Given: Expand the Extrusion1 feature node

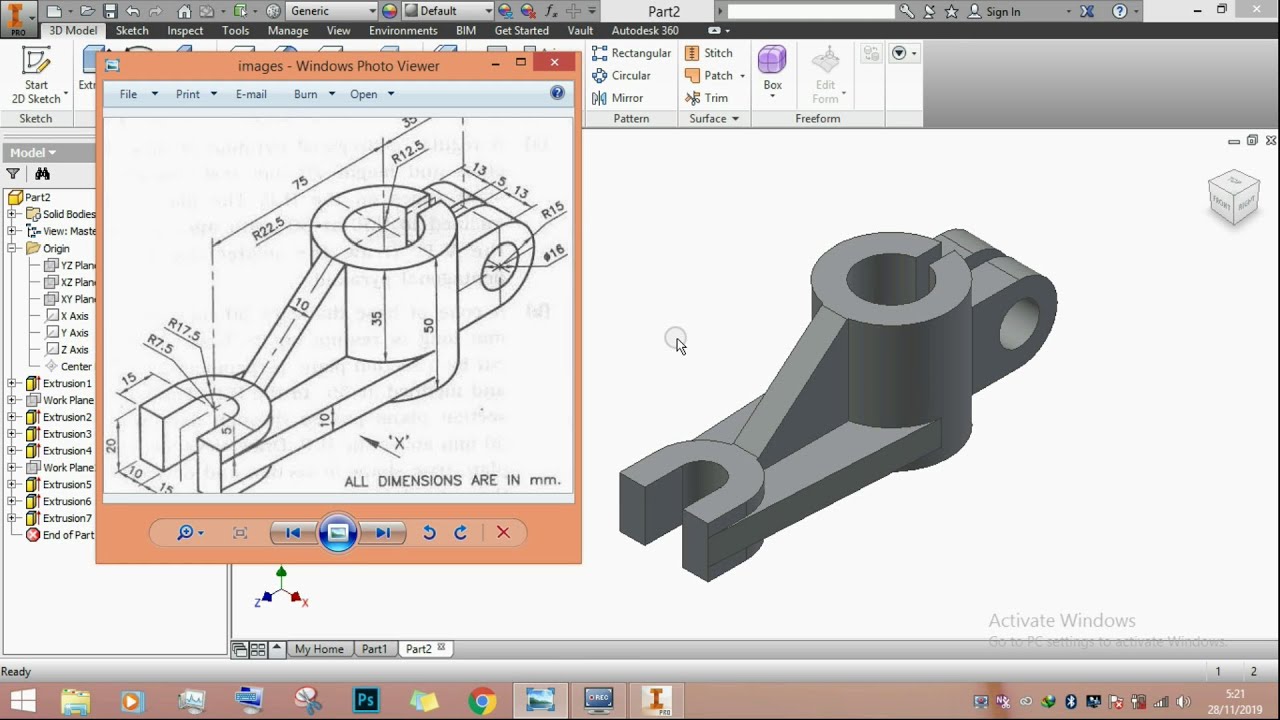Looking at the screenshot, I should click(12, 383).
